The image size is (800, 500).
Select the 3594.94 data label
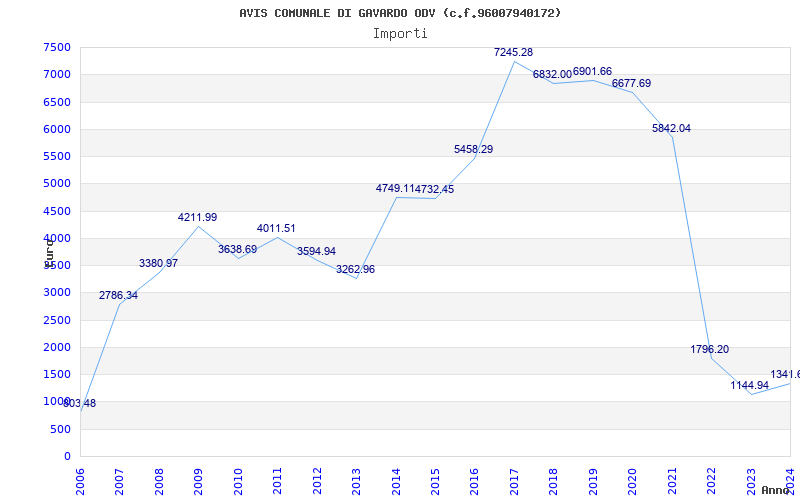click(316, 252)
